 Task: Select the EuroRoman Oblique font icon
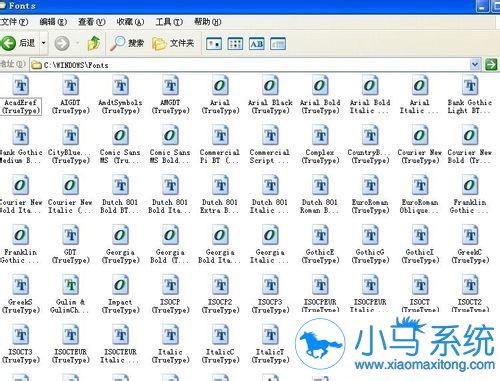[420, 185]
